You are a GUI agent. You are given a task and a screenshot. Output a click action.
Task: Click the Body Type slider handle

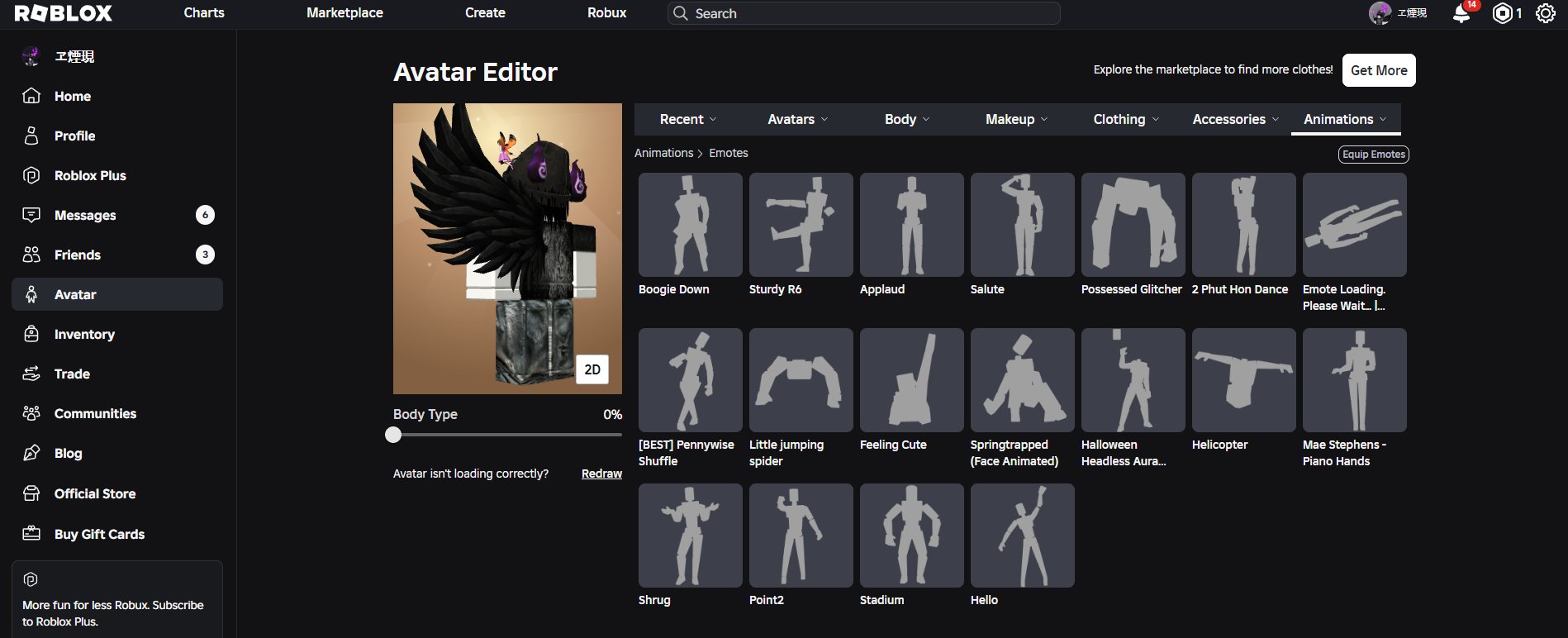tap(393, 435)
